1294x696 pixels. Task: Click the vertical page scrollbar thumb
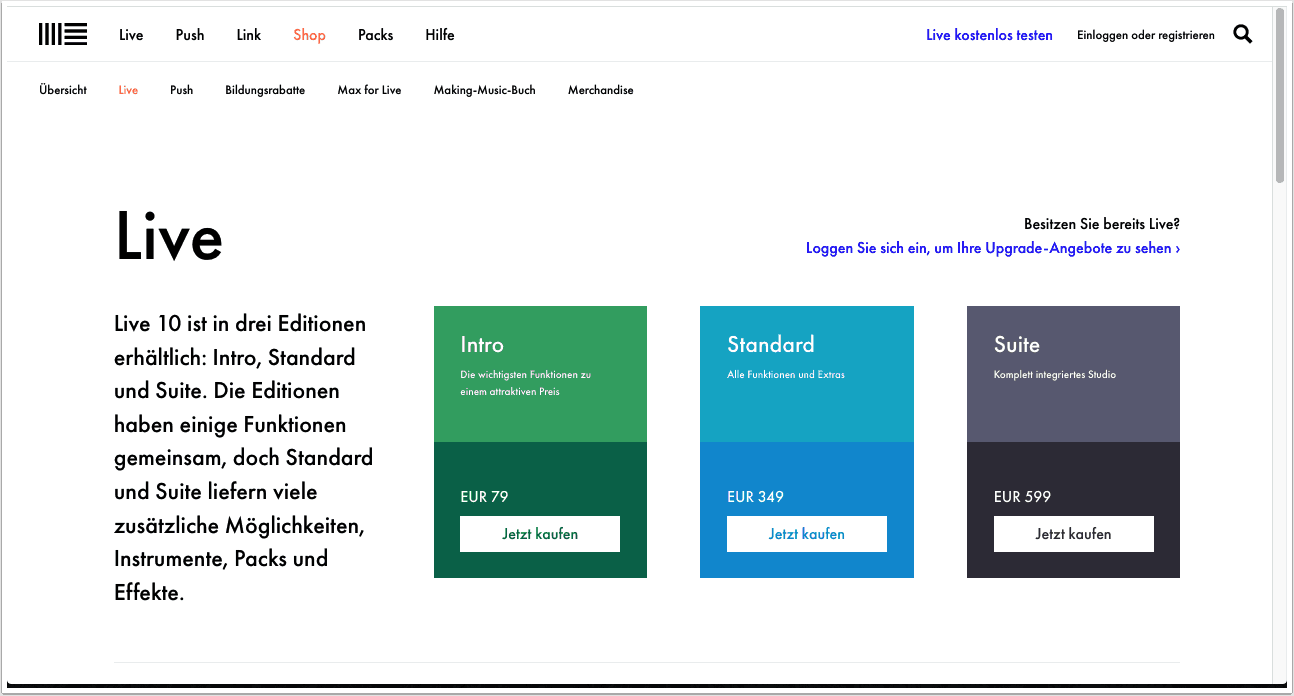click(1279, 95)
